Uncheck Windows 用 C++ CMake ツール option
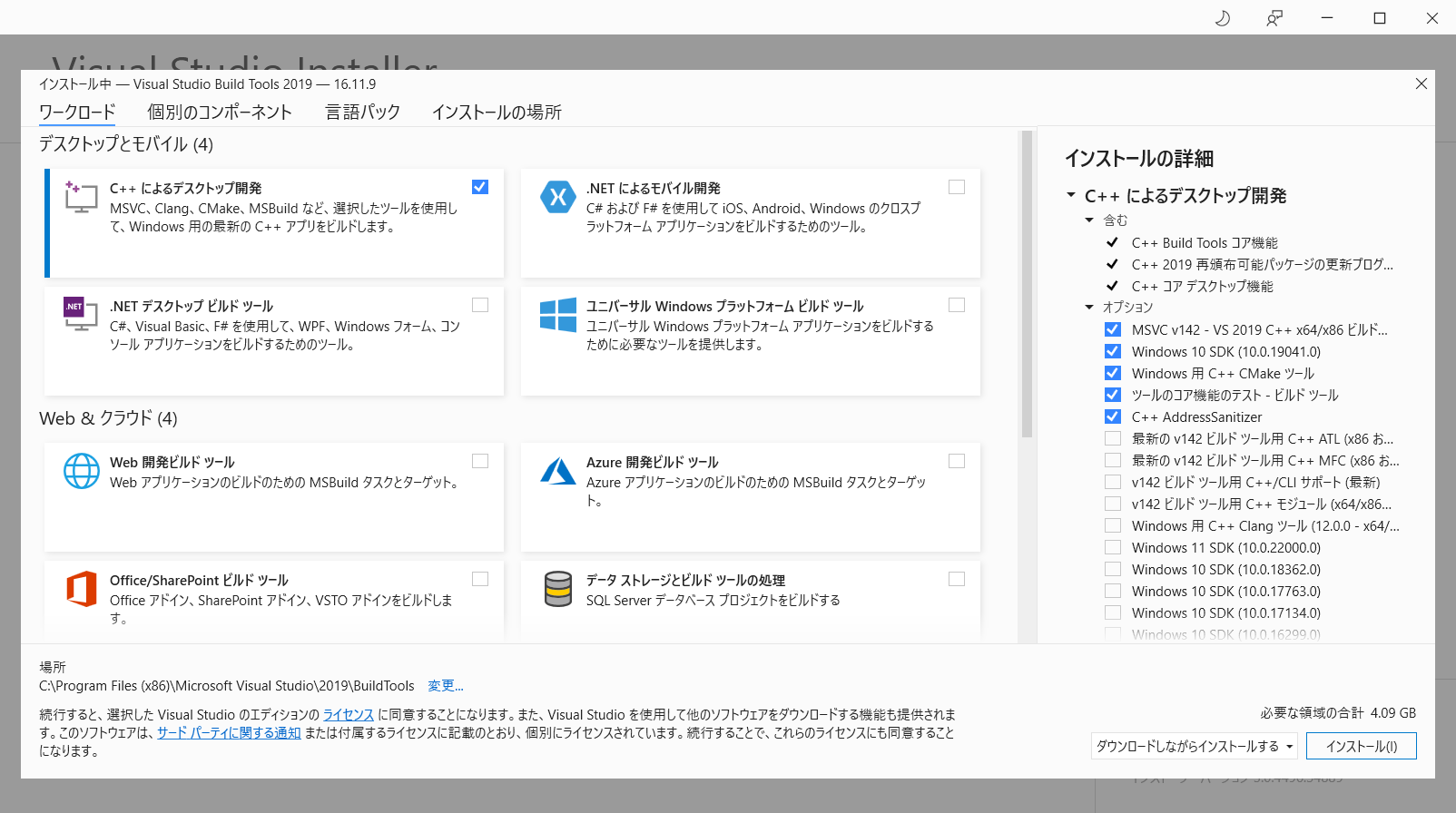1456x813 pixels. tap(1113, 373)
